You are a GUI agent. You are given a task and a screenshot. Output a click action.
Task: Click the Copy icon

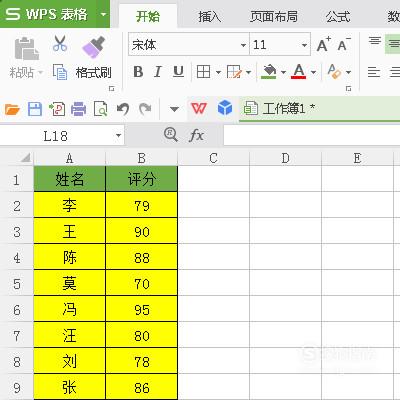tap(60, 72)
